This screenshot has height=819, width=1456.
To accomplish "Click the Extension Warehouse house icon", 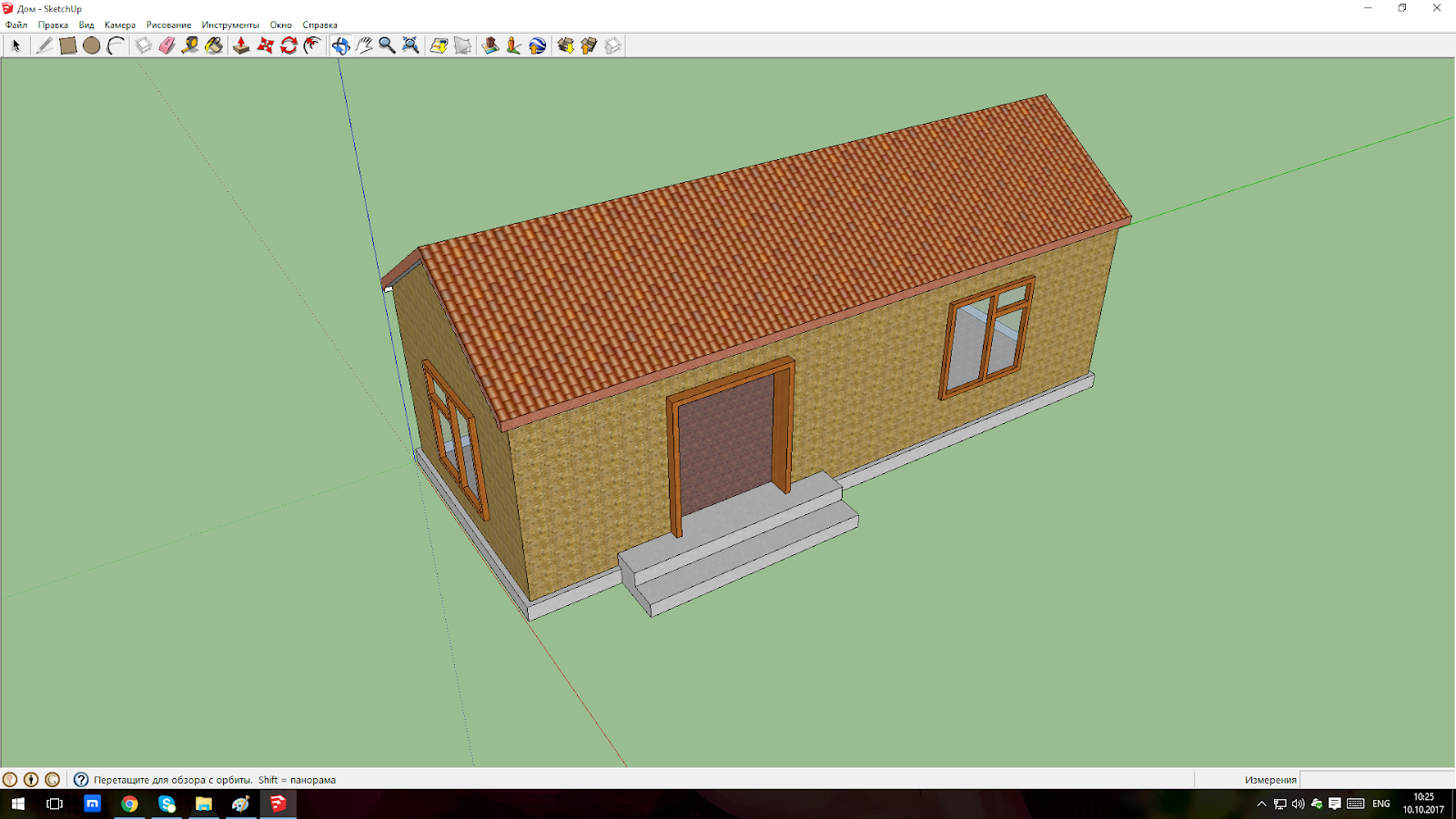I will [x=612, y=45].
